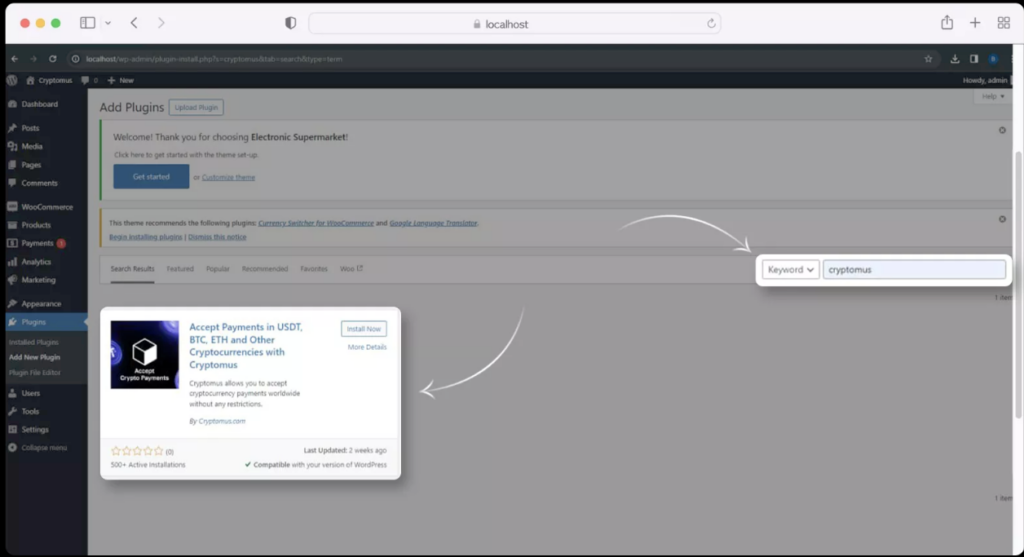Collapse the WordPress admin menu
Image resolution: width=1024 pixels, height=557 pixels.
pyautogui.click(x=43, y=447)
